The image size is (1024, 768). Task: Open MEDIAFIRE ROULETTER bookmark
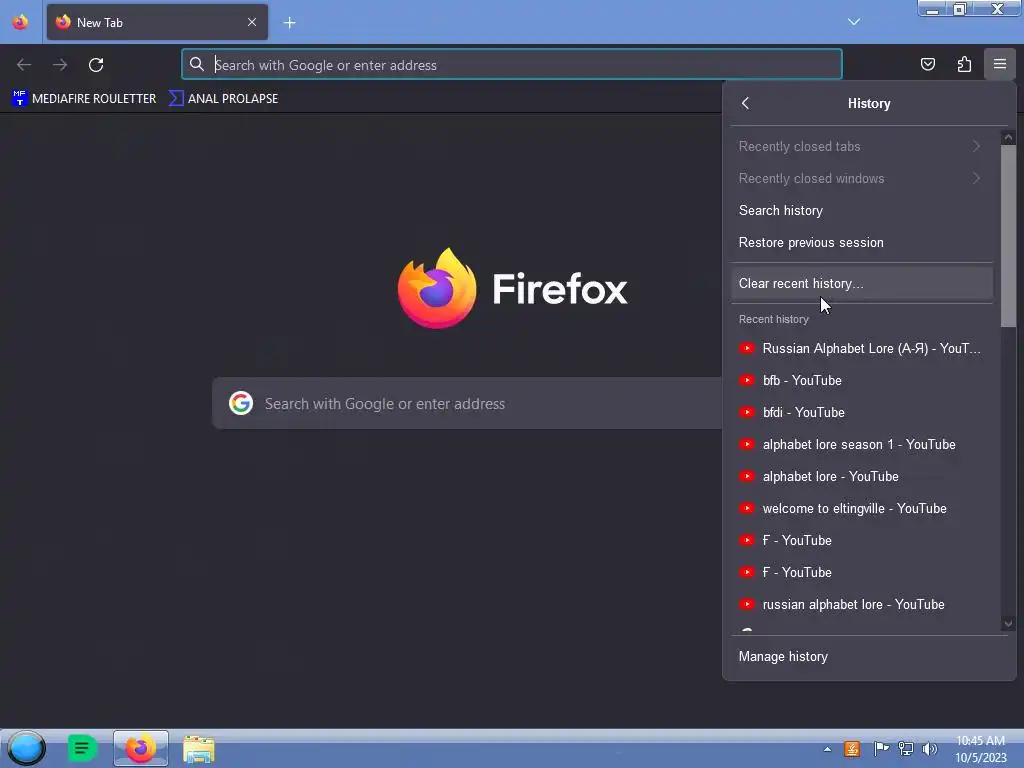(84, 99)
